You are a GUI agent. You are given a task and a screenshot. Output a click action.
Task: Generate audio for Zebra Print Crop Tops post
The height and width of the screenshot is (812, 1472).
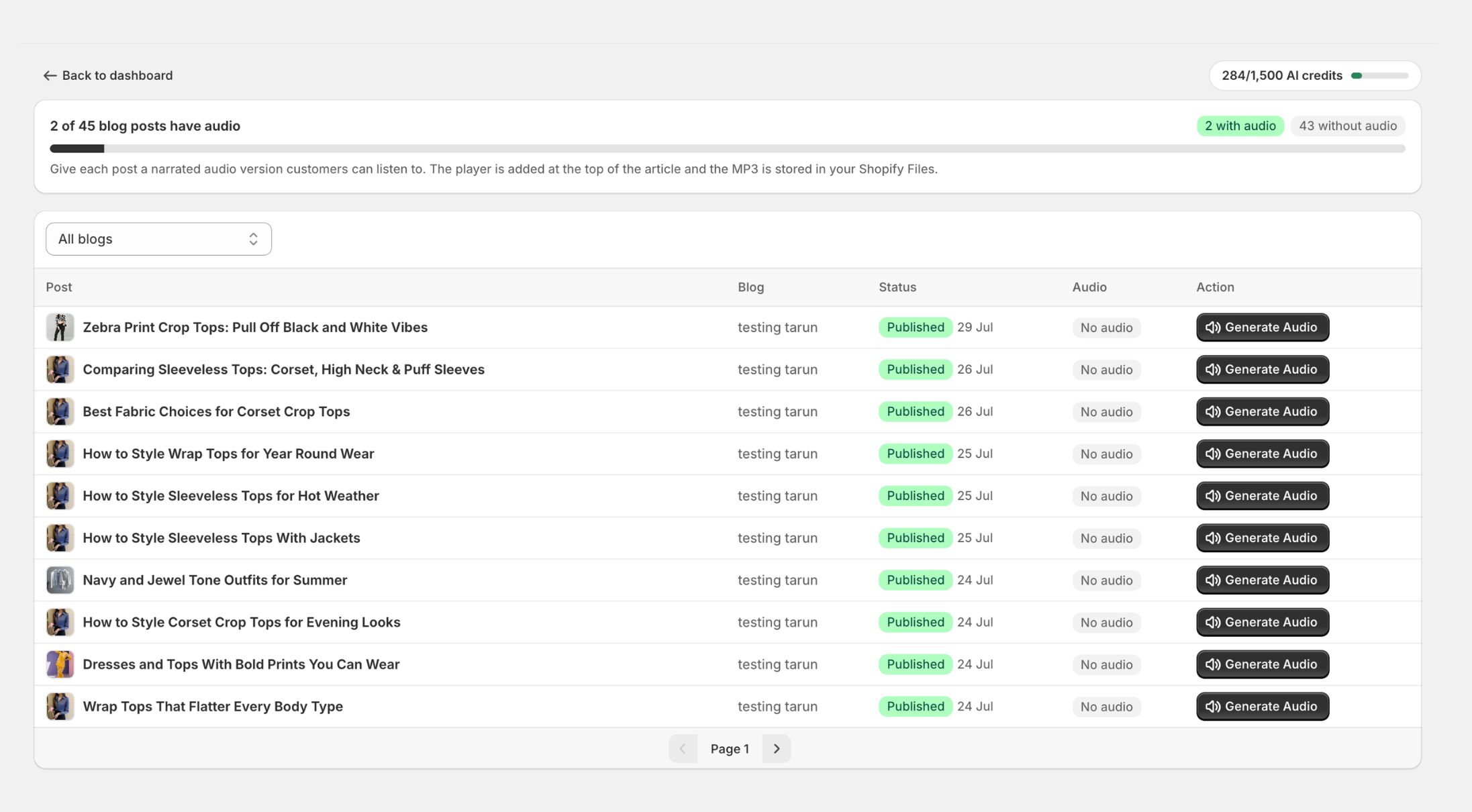click(1263, 327)
